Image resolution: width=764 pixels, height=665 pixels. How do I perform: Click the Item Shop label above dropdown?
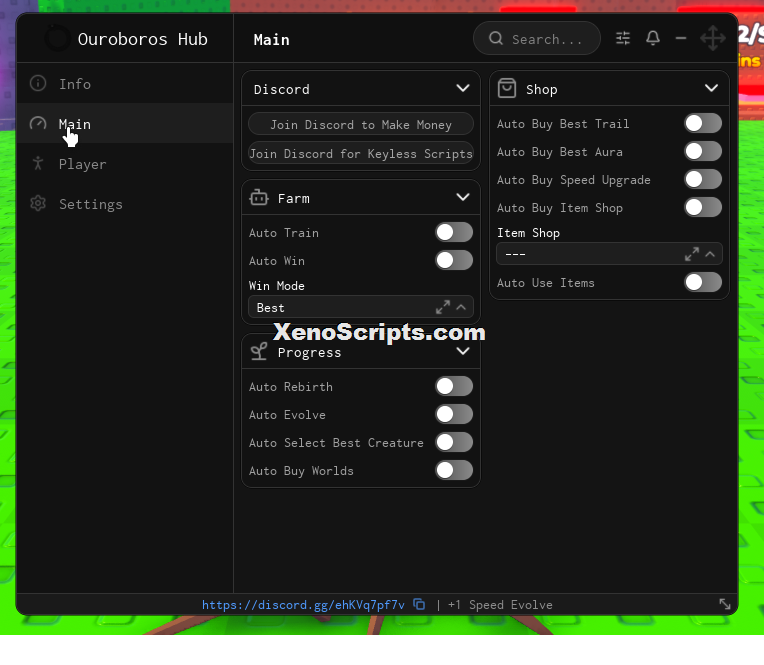pos(528,233)
